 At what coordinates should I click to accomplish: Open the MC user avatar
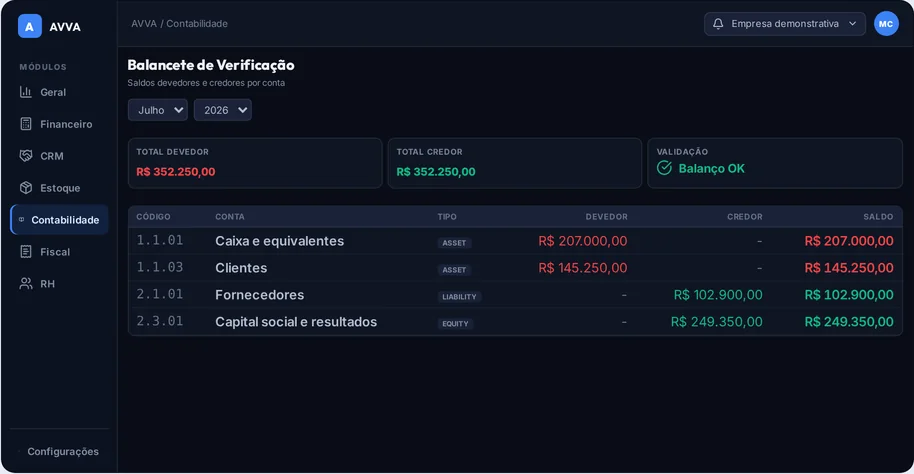(886, 24)
